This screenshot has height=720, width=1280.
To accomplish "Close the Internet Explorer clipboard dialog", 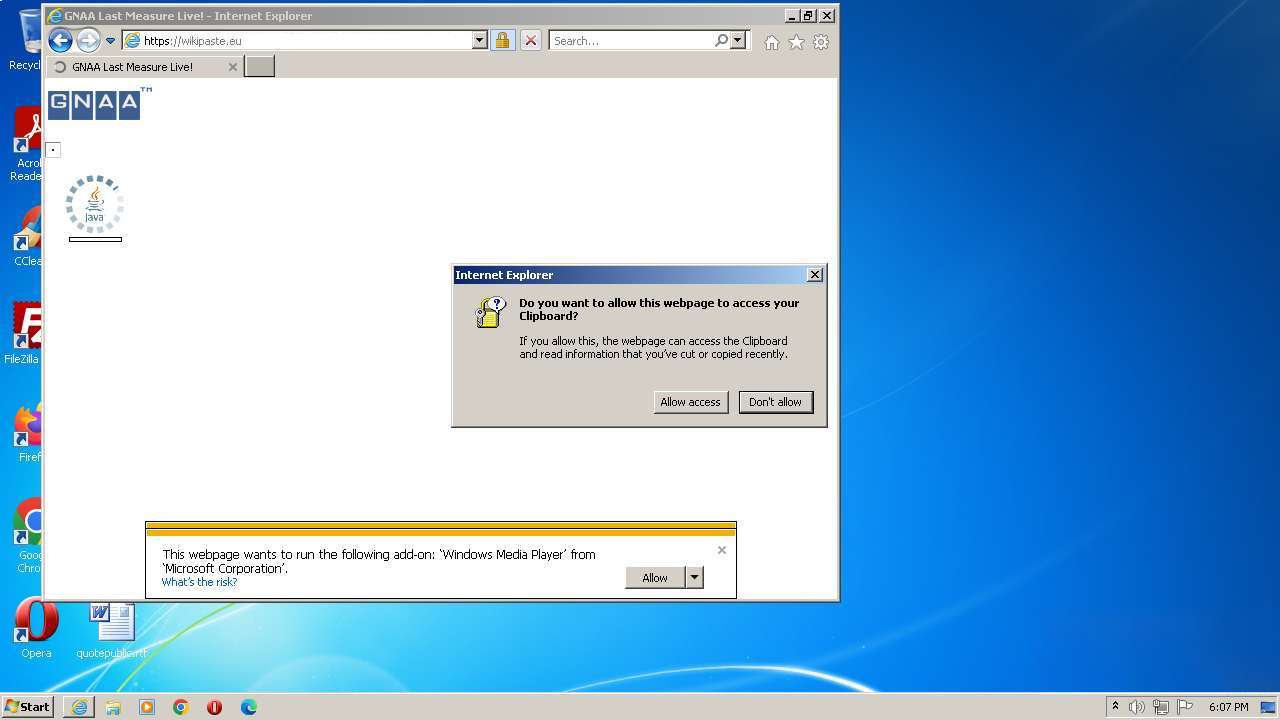I will click(x=814, y=275).
